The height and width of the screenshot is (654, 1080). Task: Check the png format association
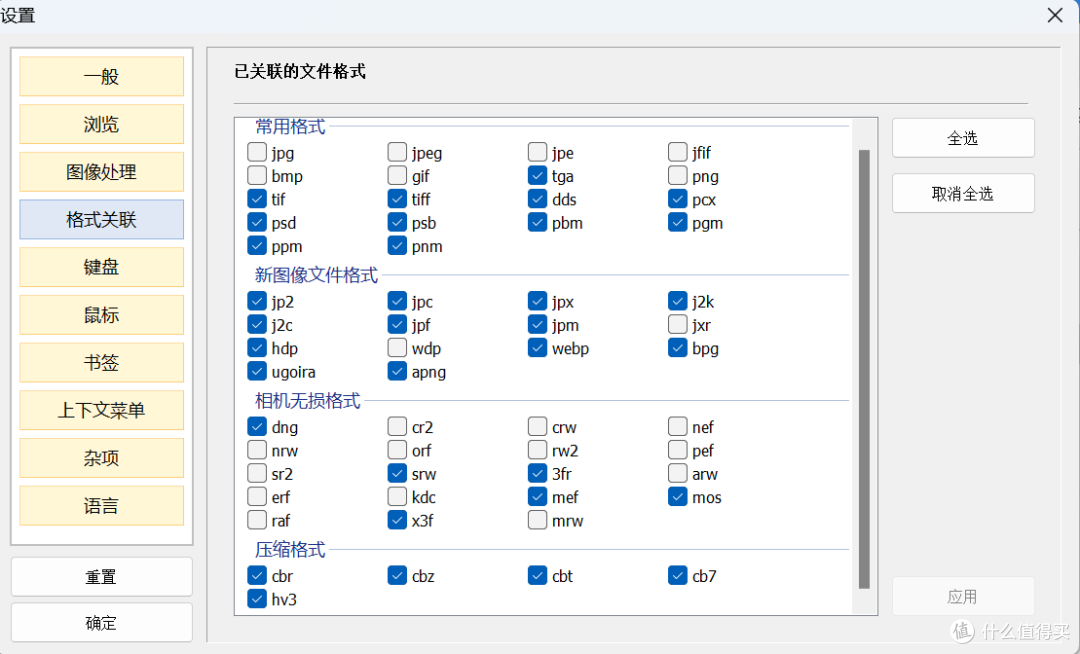click(x=678, y=176)
